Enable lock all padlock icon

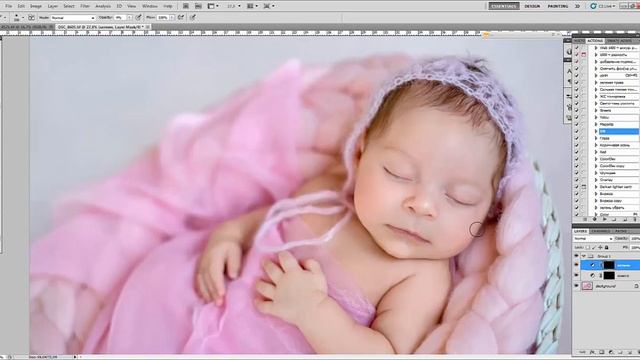pos(607,247)
